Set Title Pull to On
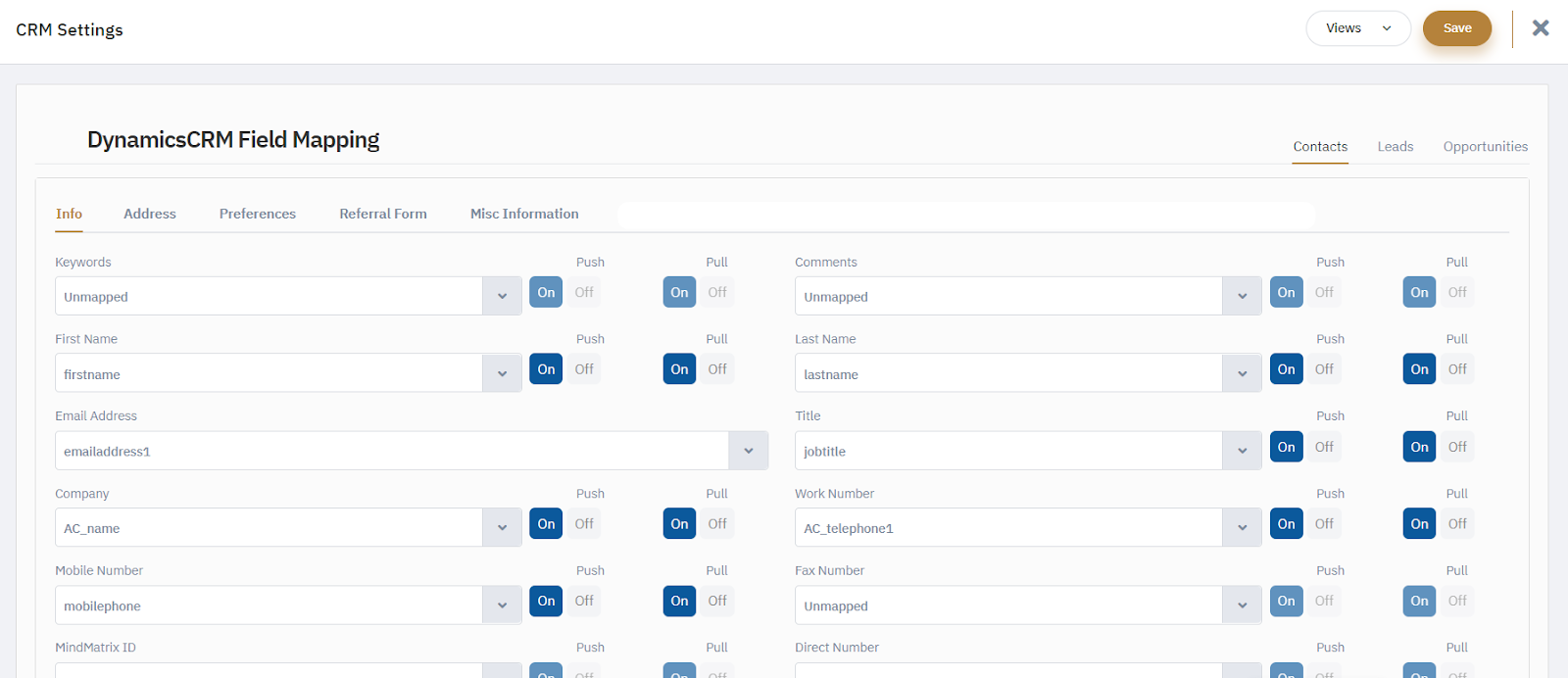Image resolution: width=1568 pixels, height=678 pixels. (1419, 447)
